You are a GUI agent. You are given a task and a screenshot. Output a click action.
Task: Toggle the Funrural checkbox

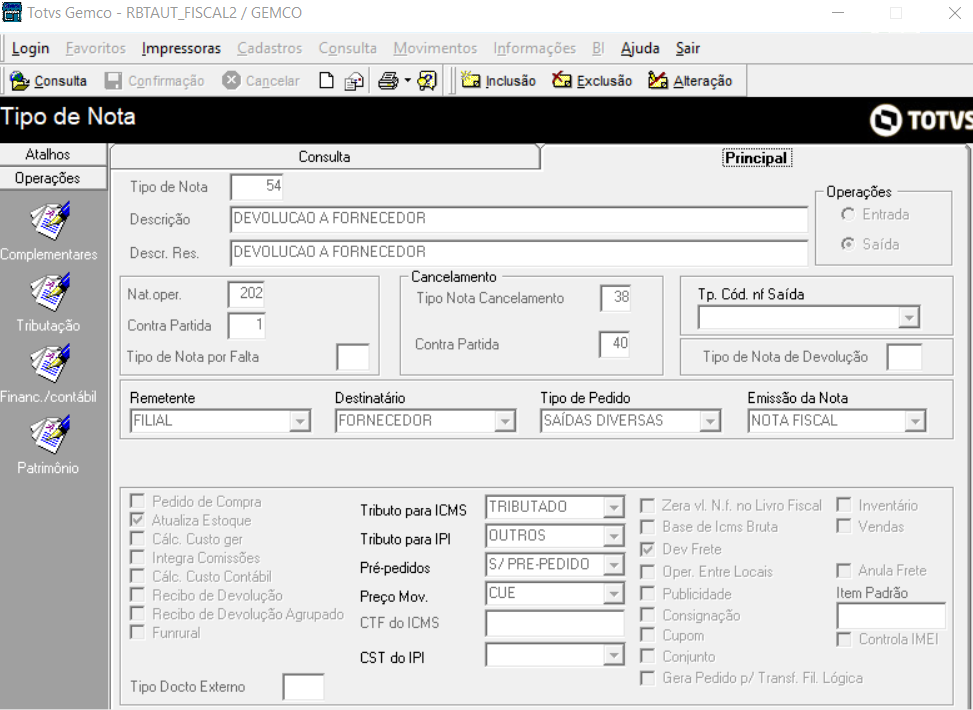coord(137,632)
